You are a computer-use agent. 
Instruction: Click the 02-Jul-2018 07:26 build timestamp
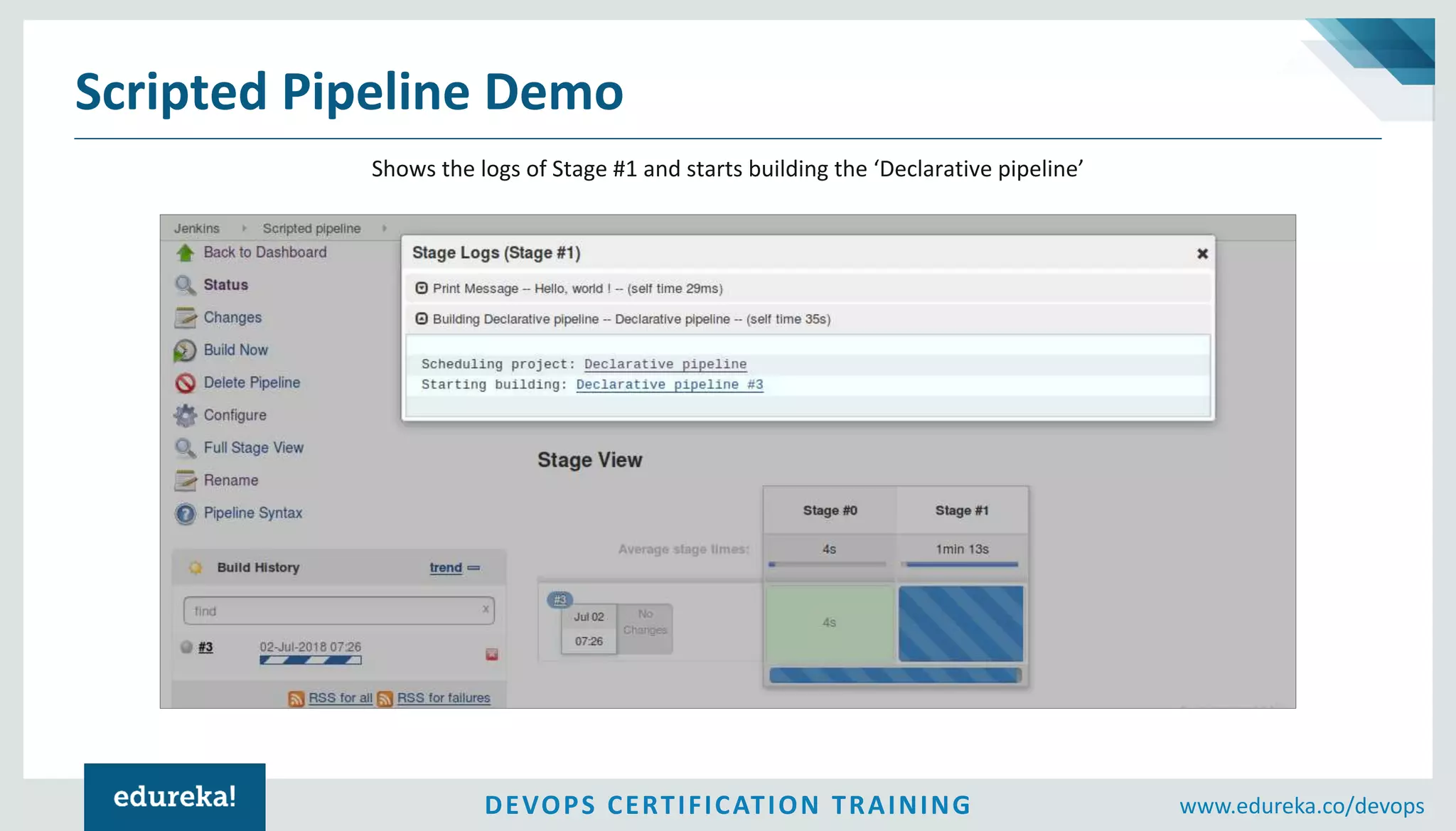(x=310, y=647)
